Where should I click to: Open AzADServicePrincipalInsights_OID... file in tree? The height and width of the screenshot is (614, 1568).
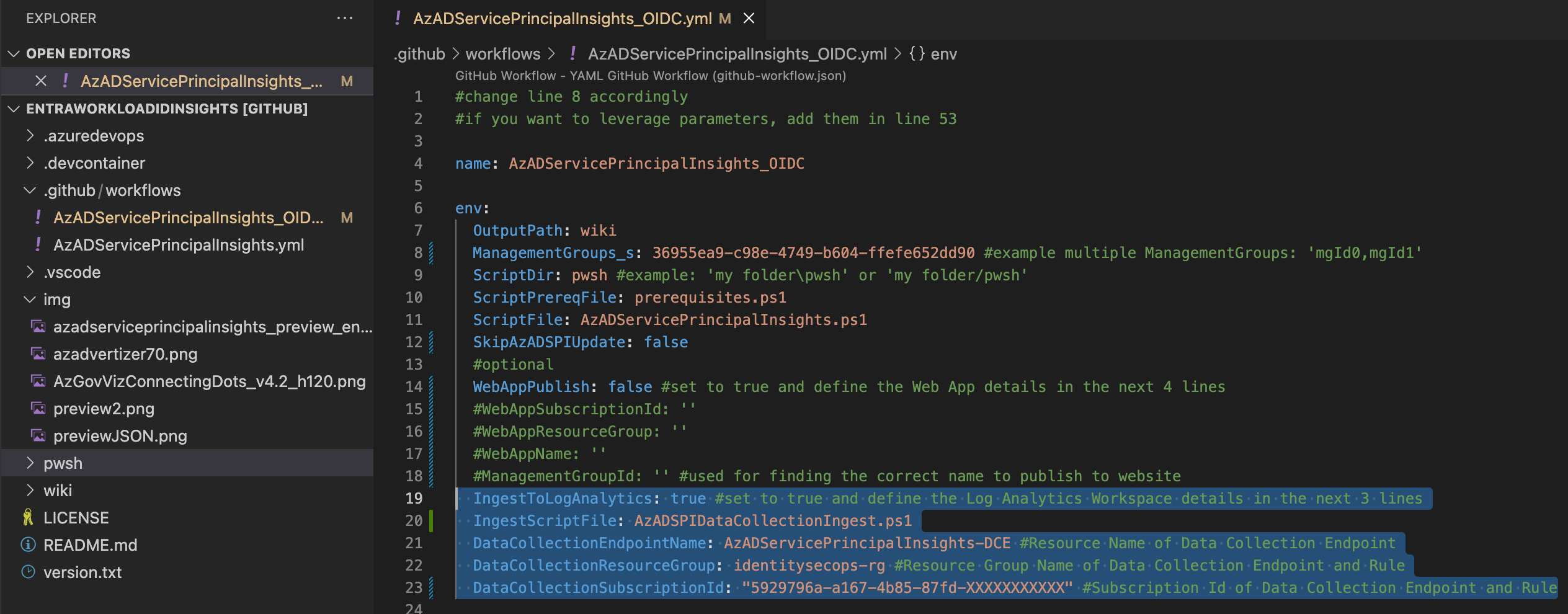pyautogui.click(x=187, y=218)
